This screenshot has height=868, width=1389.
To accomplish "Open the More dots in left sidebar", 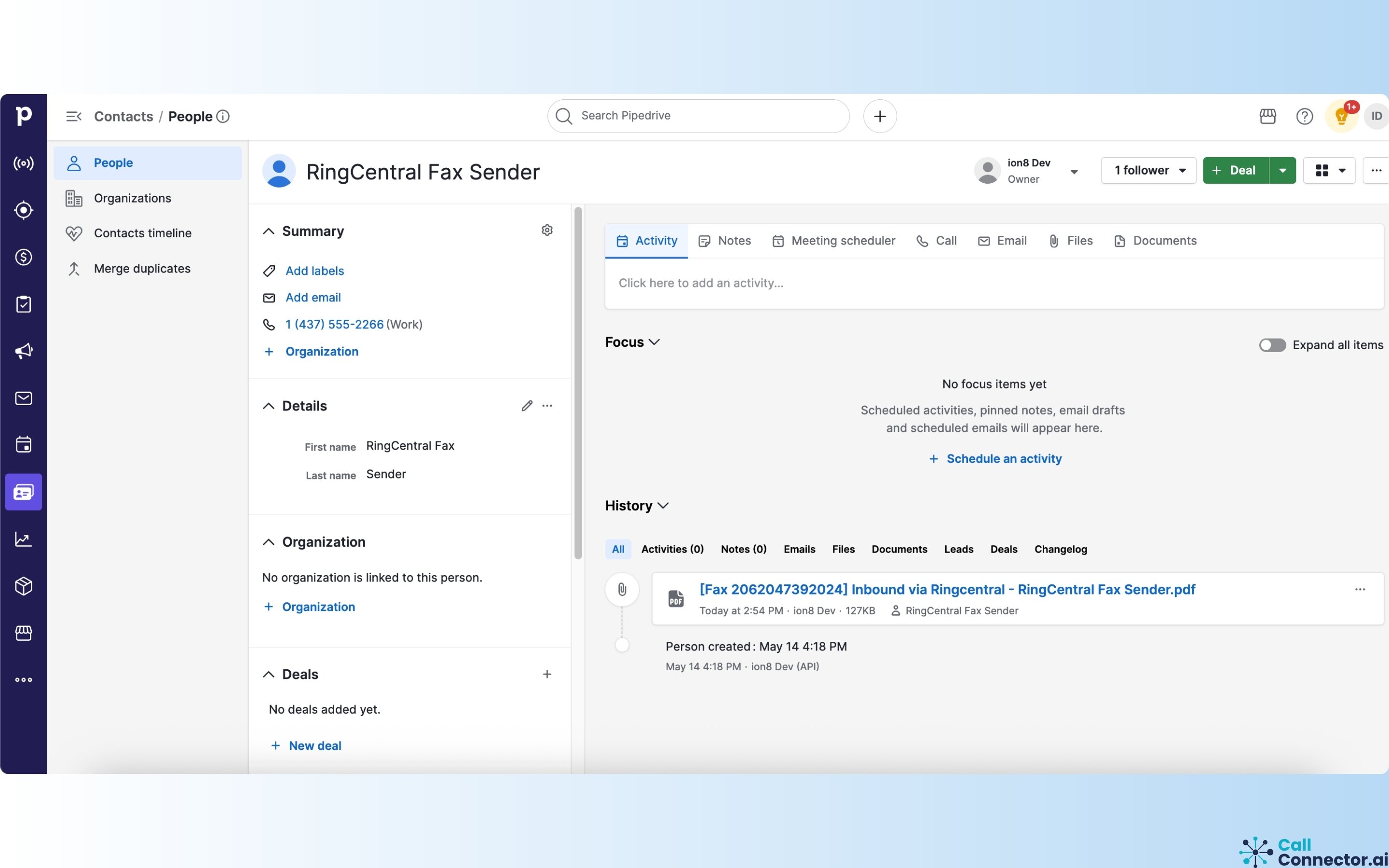I will click(x=24, y=680).
